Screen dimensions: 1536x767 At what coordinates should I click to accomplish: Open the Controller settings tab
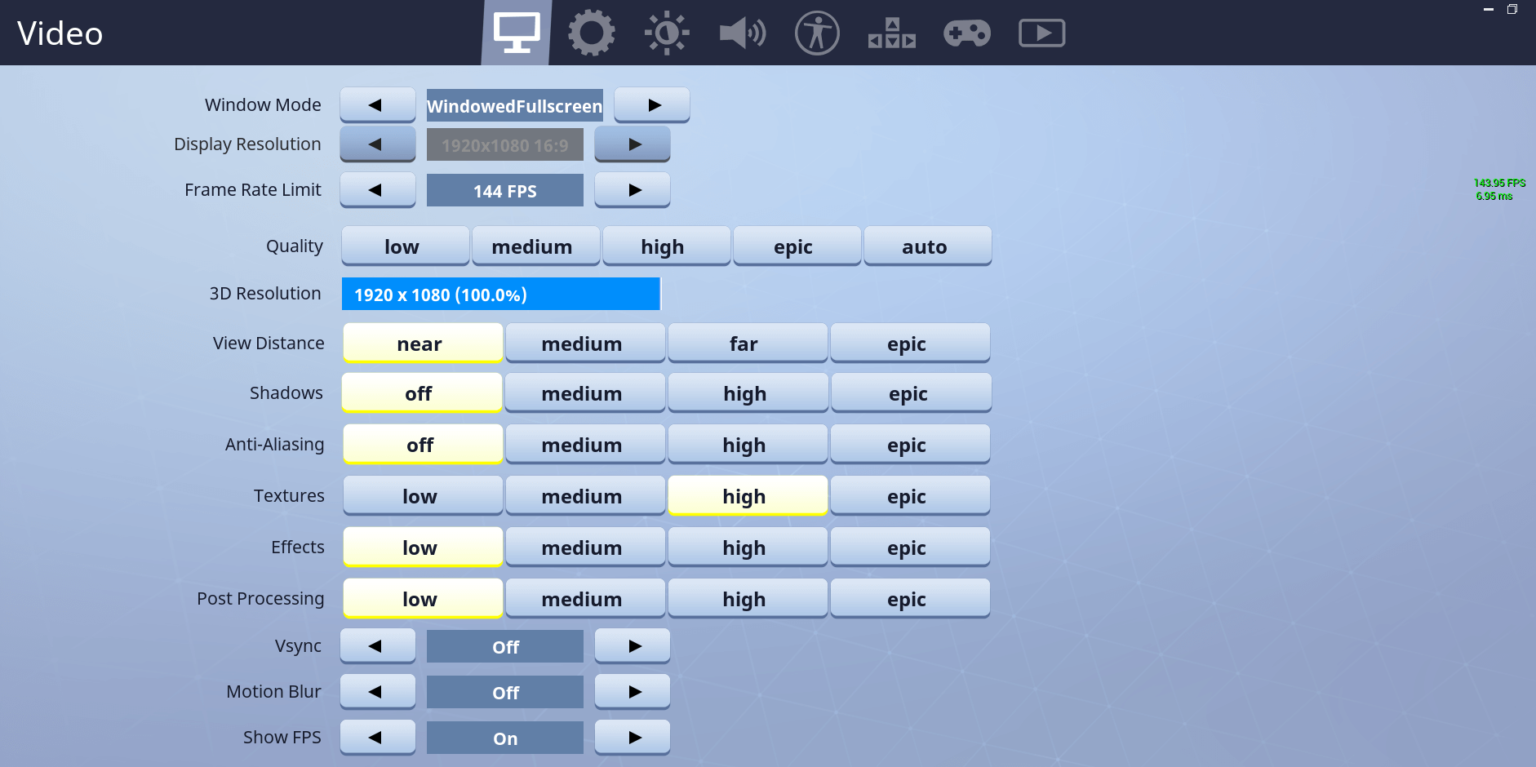pos(967,33)
